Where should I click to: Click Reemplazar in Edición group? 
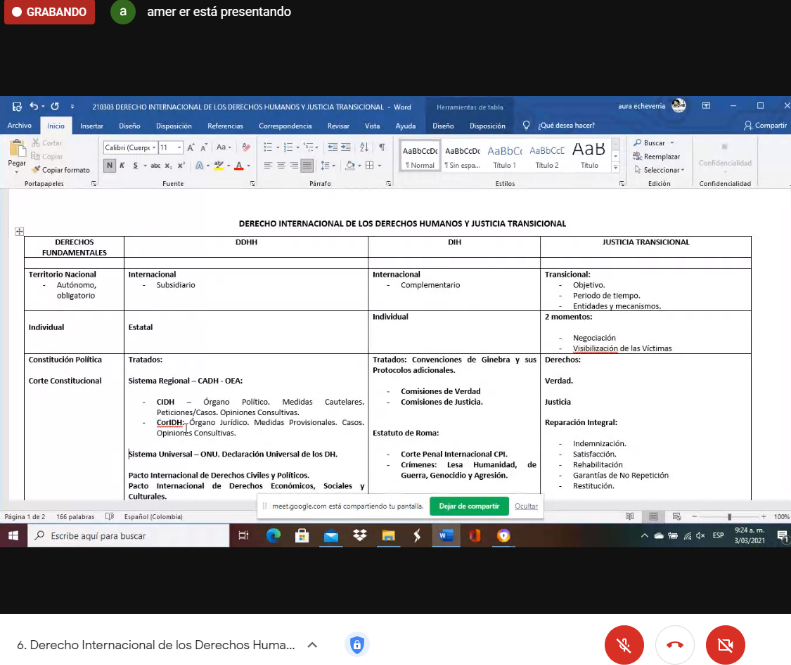pyautogui.click(x=657, y=156)
